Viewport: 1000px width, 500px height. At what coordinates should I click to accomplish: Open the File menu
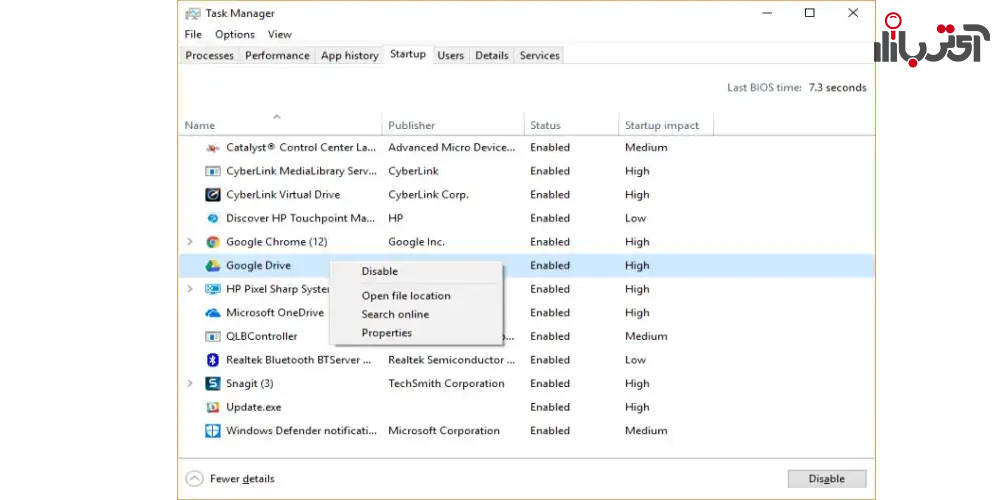pos(193,34)
